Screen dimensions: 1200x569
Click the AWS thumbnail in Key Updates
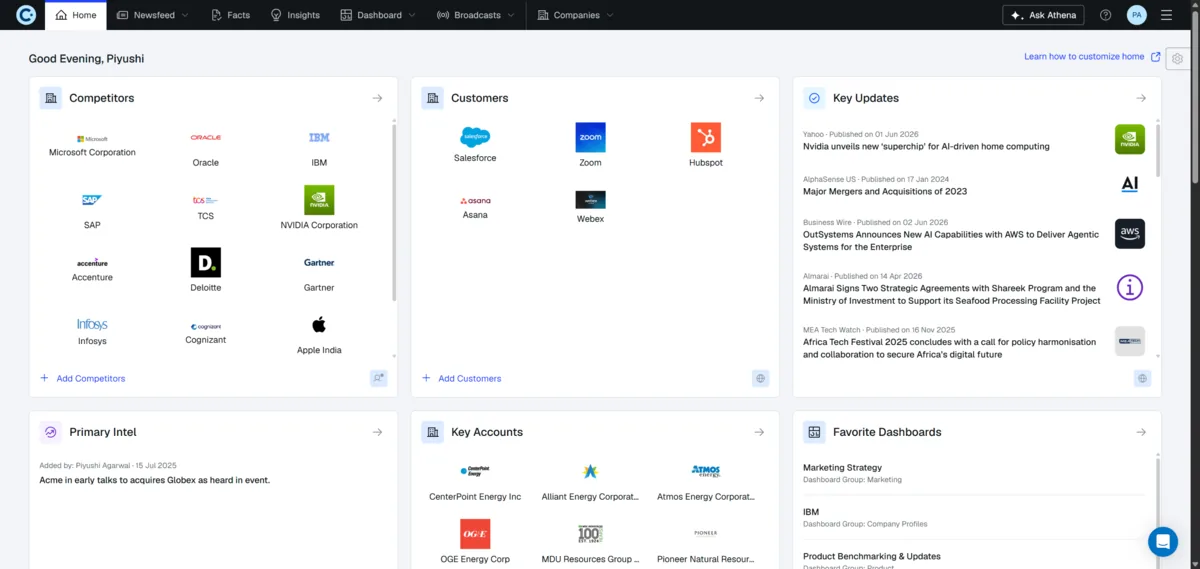[1130, 234]
